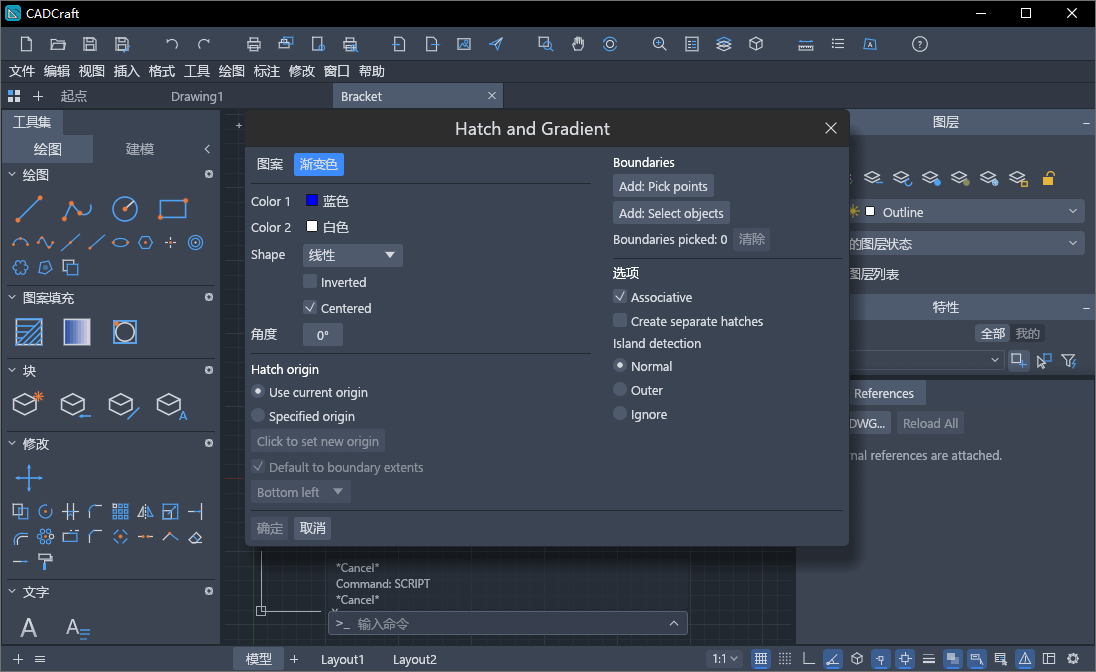Switch to the 图案 tab in dialog
This screenshot has height=672, width=1096.
pyautogui.click(x=270, y=164)
